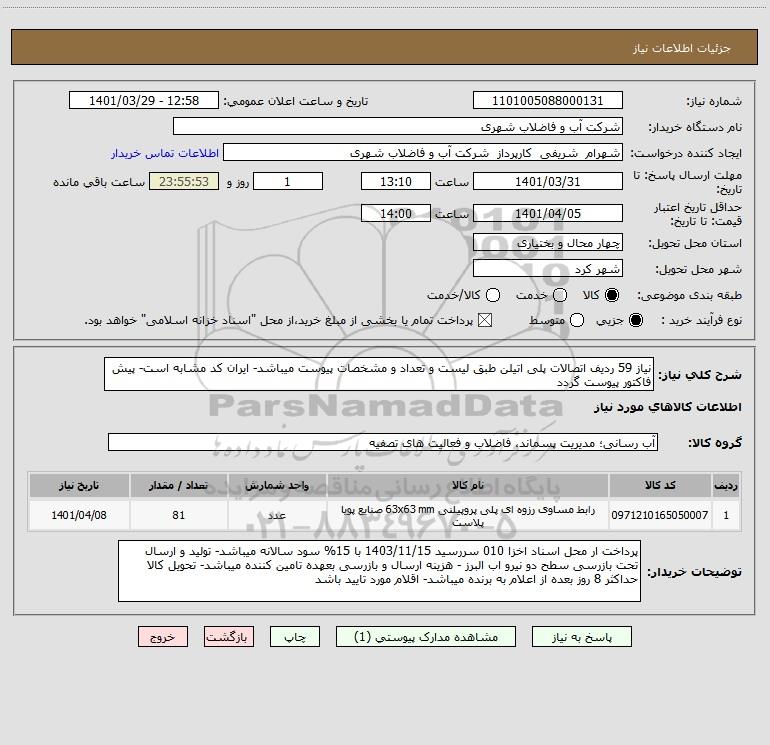Click the بازگشت back button
Image resolution: width=770 pixels, height=745 pixels.
[x=229, y=637]
